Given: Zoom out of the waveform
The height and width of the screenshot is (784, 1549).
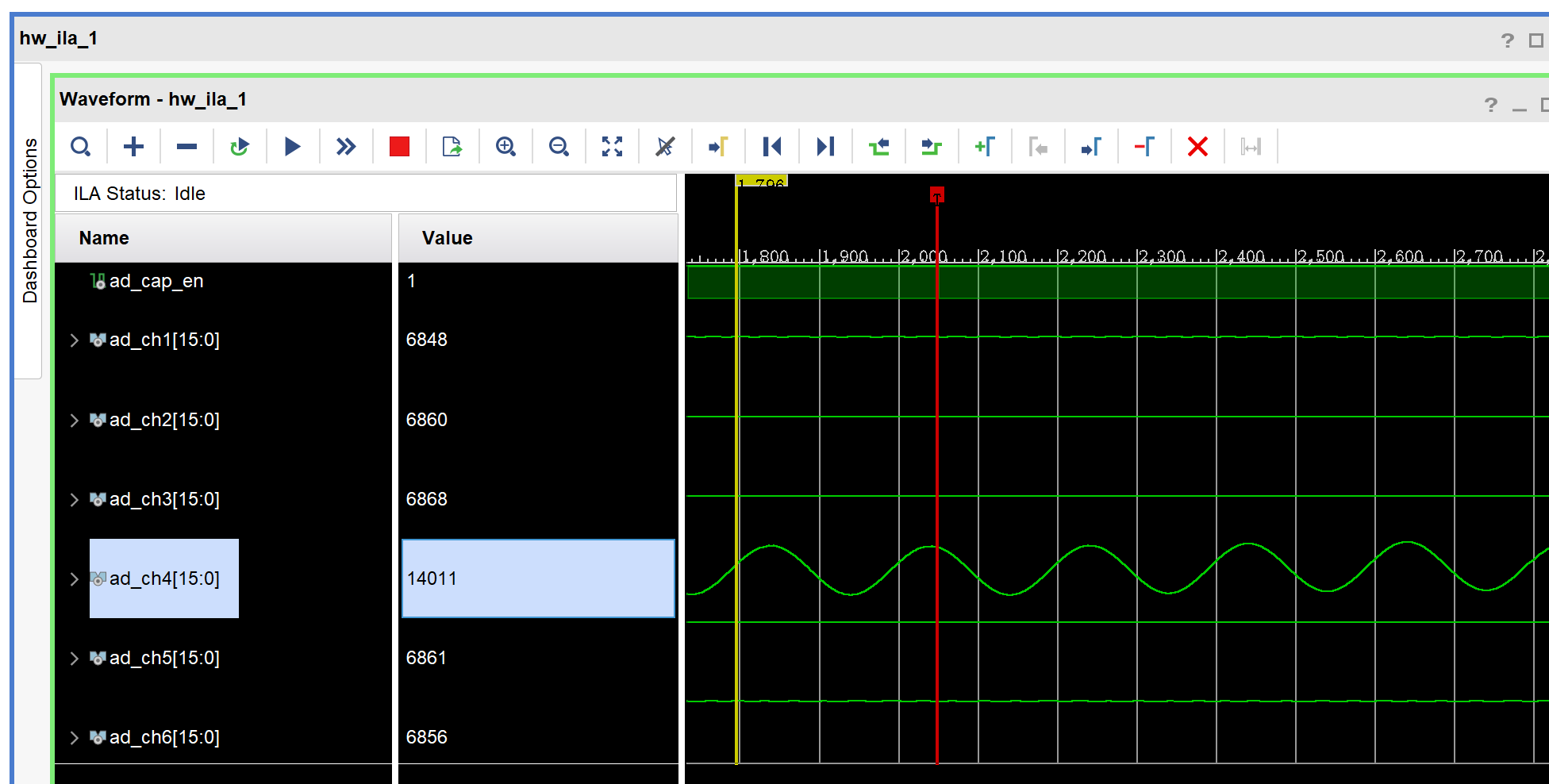Looking at the screenshot, I should click(x=559, y=147).
